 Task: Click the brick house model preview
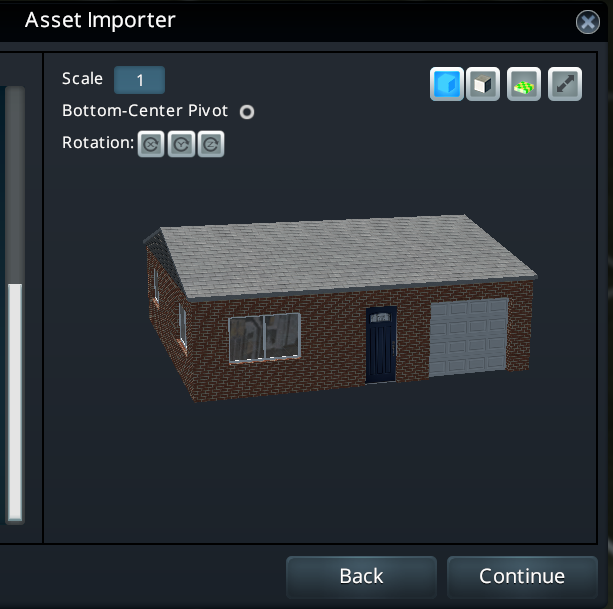click(x=340, y=308)
